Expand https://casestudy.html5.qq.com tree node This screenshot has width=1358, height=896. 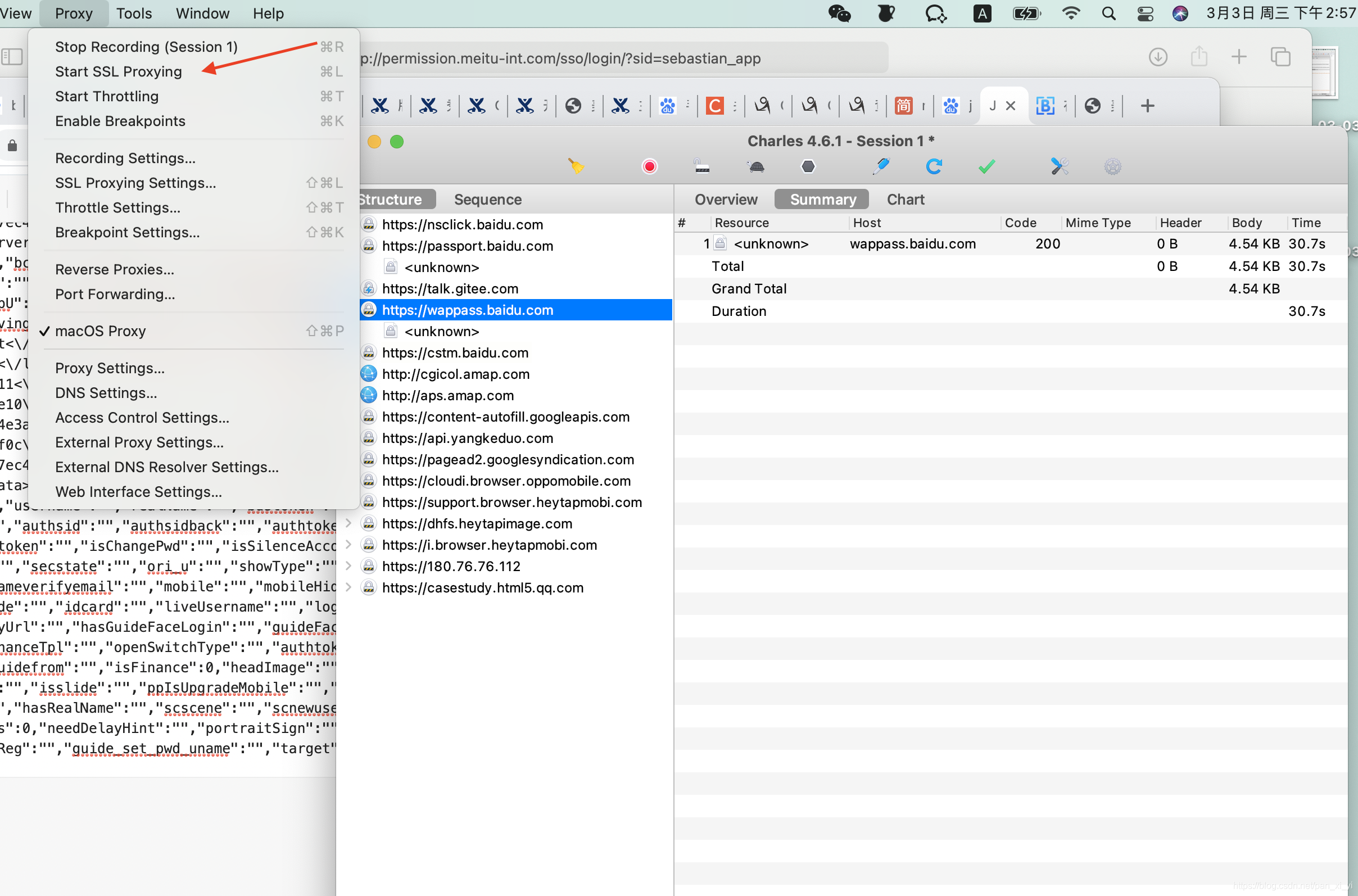(x=348, y=587)
